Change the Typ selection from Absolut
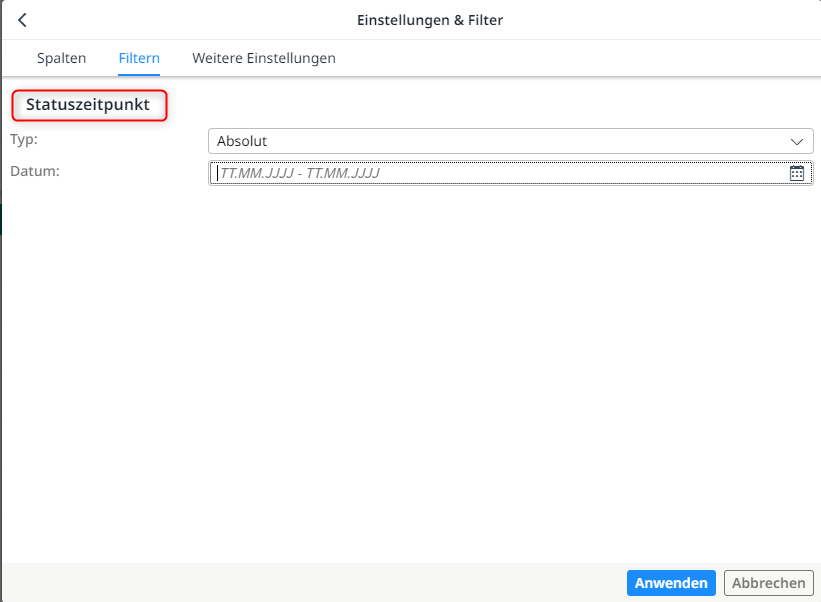The image size is (821, 602). pos(510,141)
